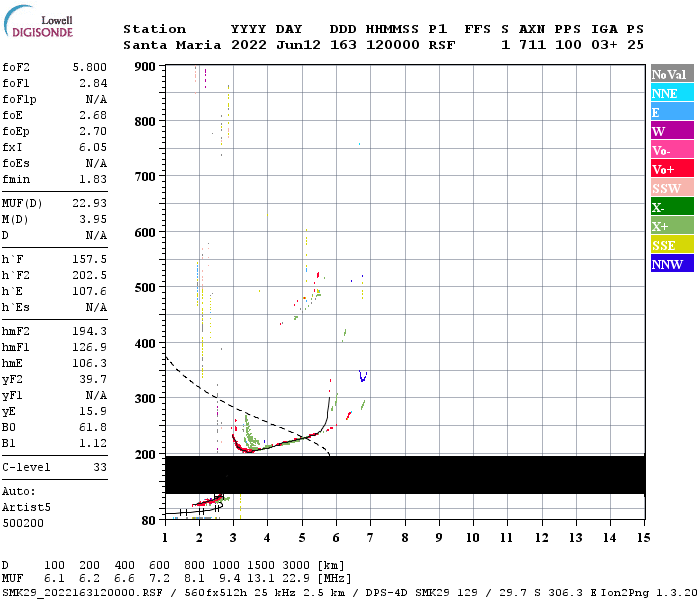Select the SSW salmon legend swatch
This screenshot has width=700, height=600.
(672, 188)
